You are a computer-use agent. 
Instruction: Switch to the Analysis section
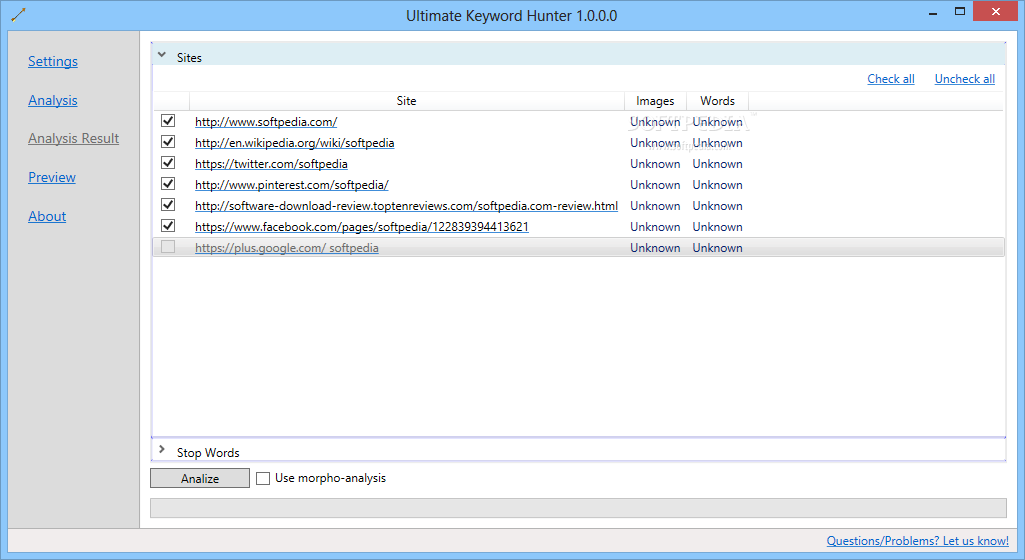tap(53, 101)
